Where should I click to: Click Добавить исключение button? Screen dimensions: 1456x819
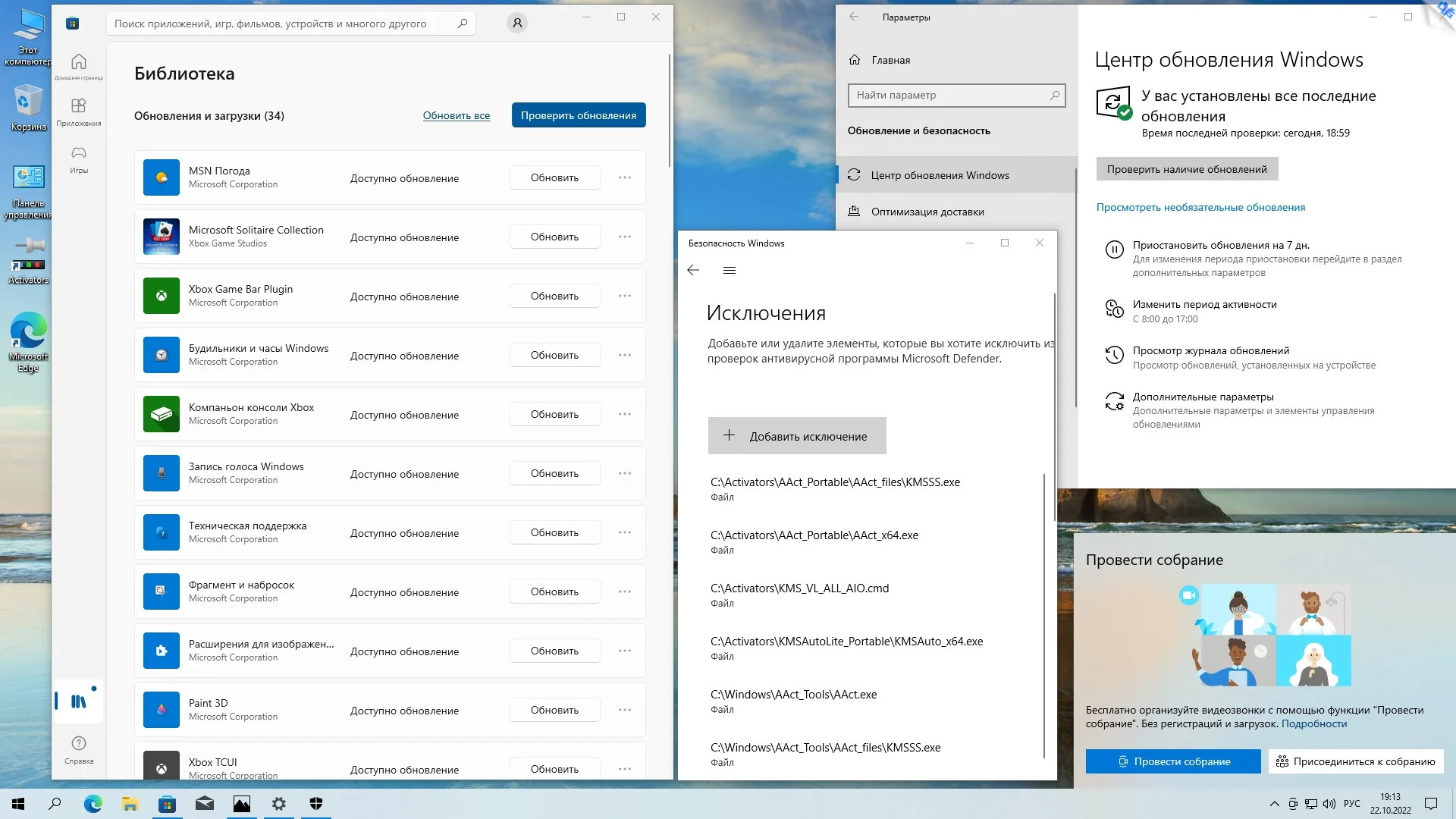[x=797, y=436]
